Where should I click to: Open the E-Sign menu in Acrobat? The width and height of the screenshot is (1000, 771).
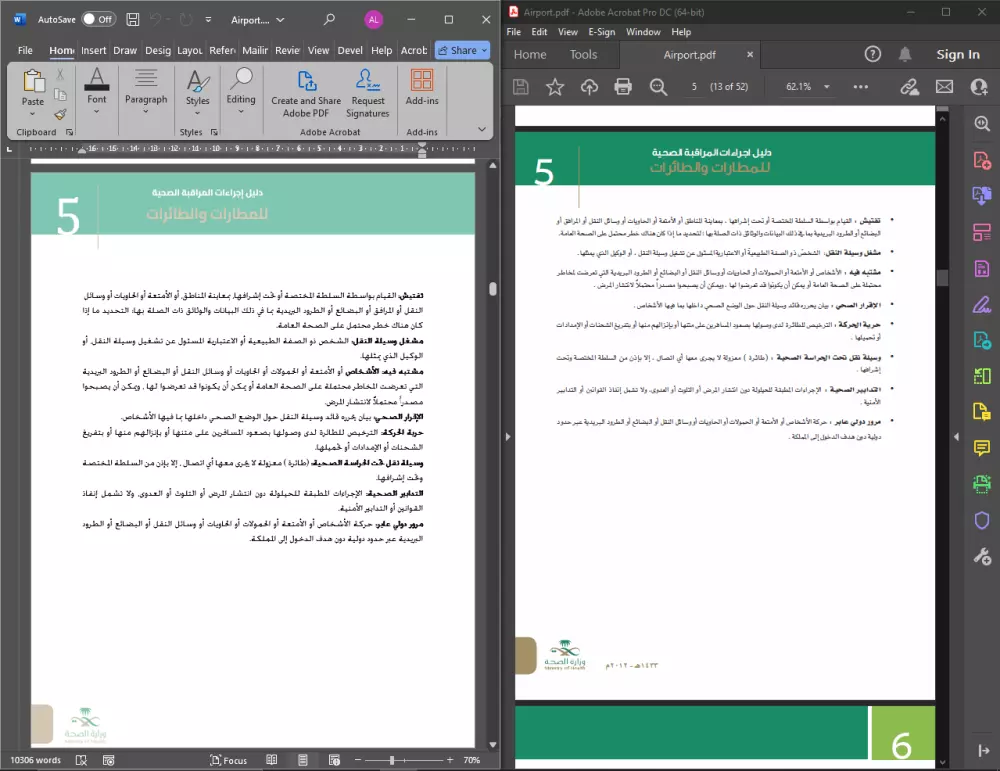(x=601, y=31)
